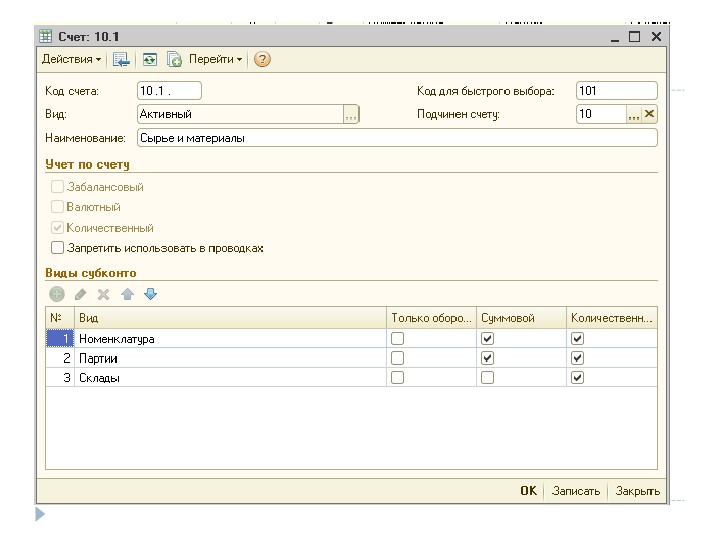Click the delete subconto X icon
Image resolution: width=720 pixels, height=540 pixels.
click(103, 294)
